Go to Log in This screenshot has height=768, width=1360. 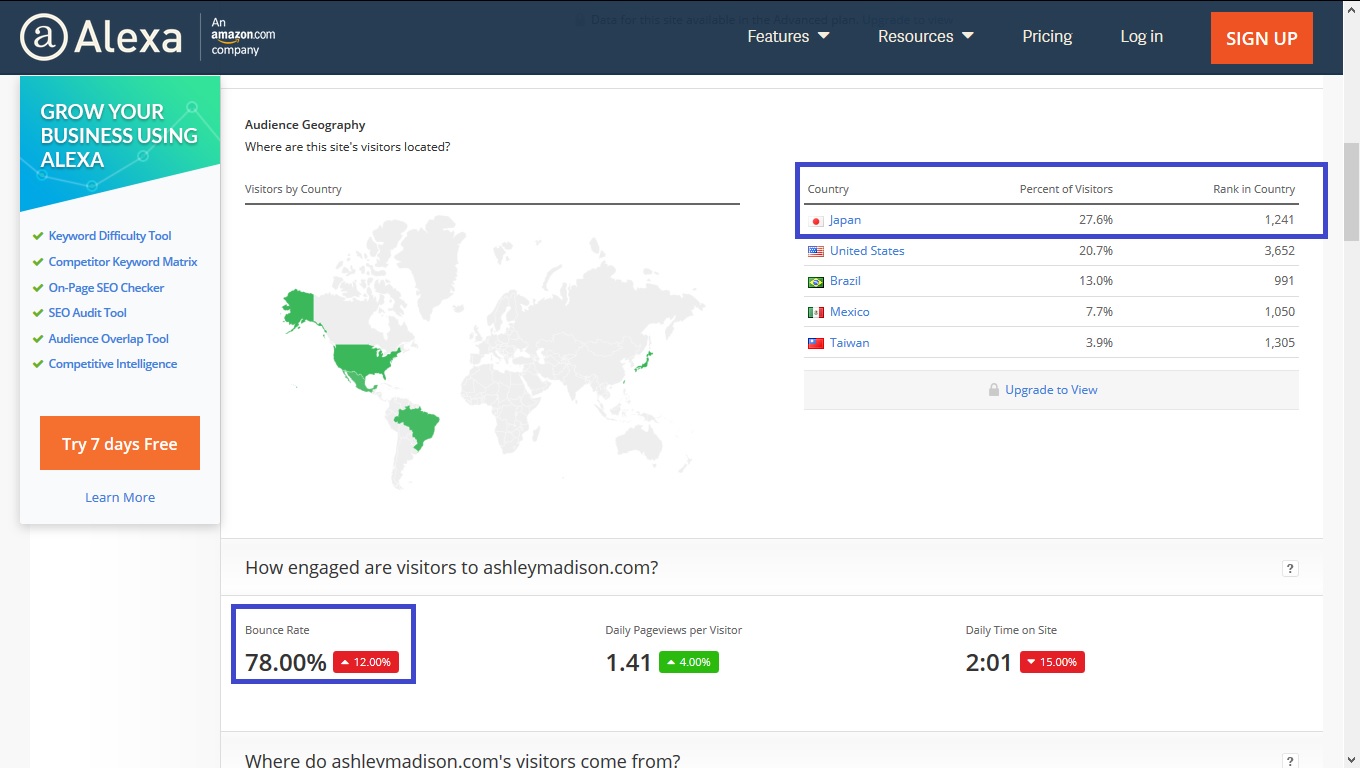1141,37
